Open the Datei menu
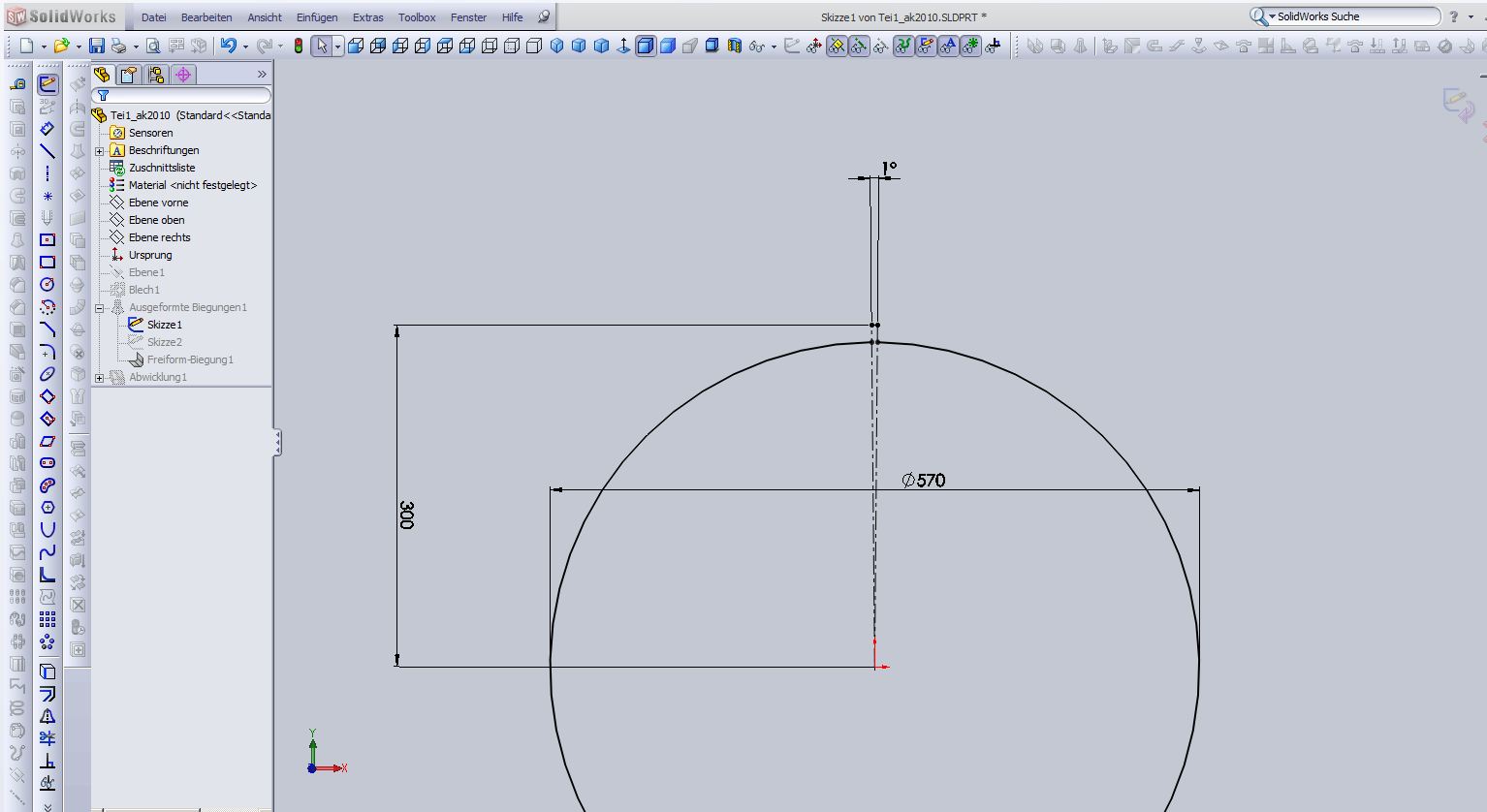Viewport: 1487px width, 812px height. pos(154,17)
